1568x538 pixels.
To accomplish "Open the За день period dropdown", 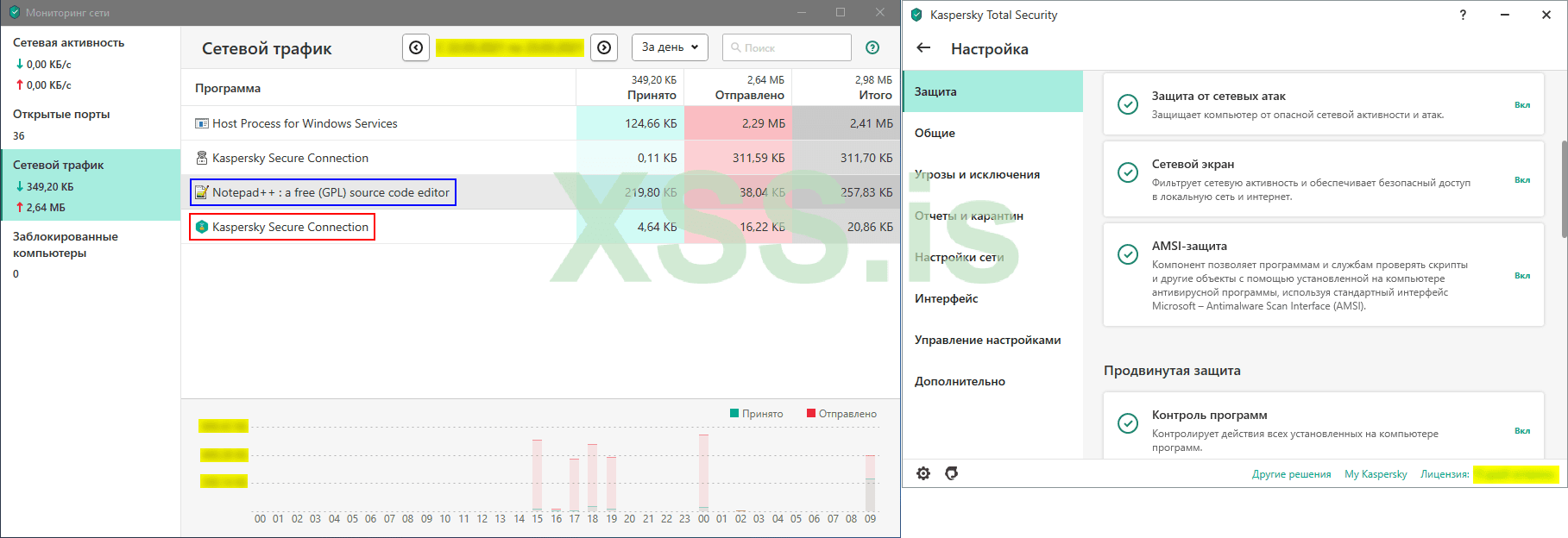I will (670, 47).
